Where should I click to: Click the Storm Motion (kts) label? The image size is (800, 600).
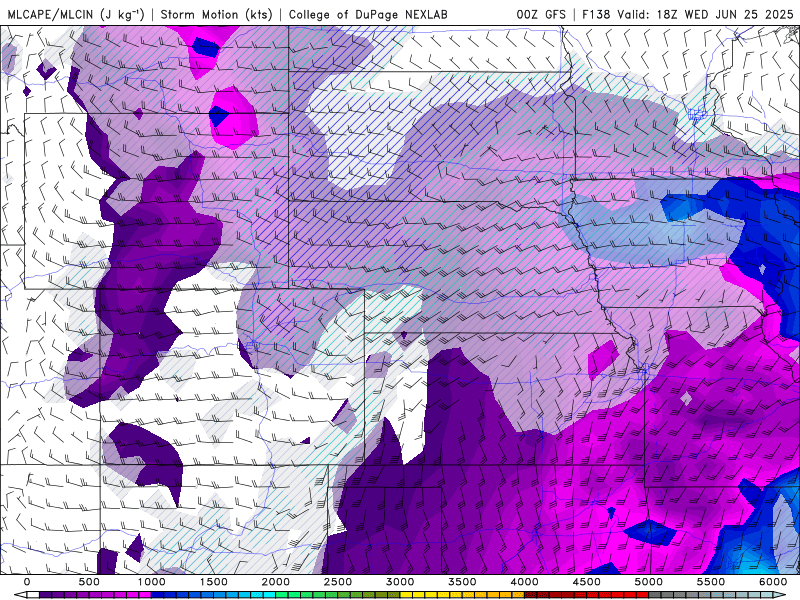click(217, 14)
